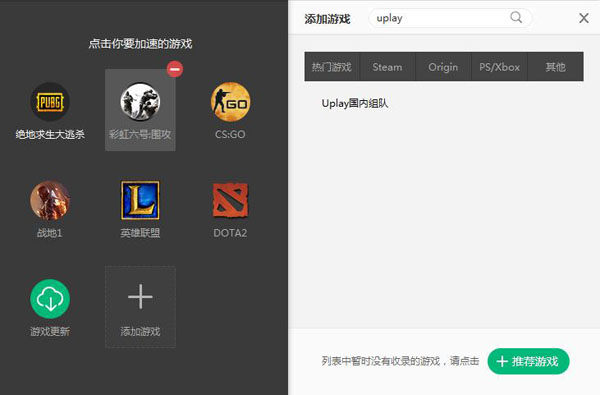Open 游戏更新 cloud download icon
This screenshot has height=395, width=600.
pyautogui.click(x=50, y=299)
